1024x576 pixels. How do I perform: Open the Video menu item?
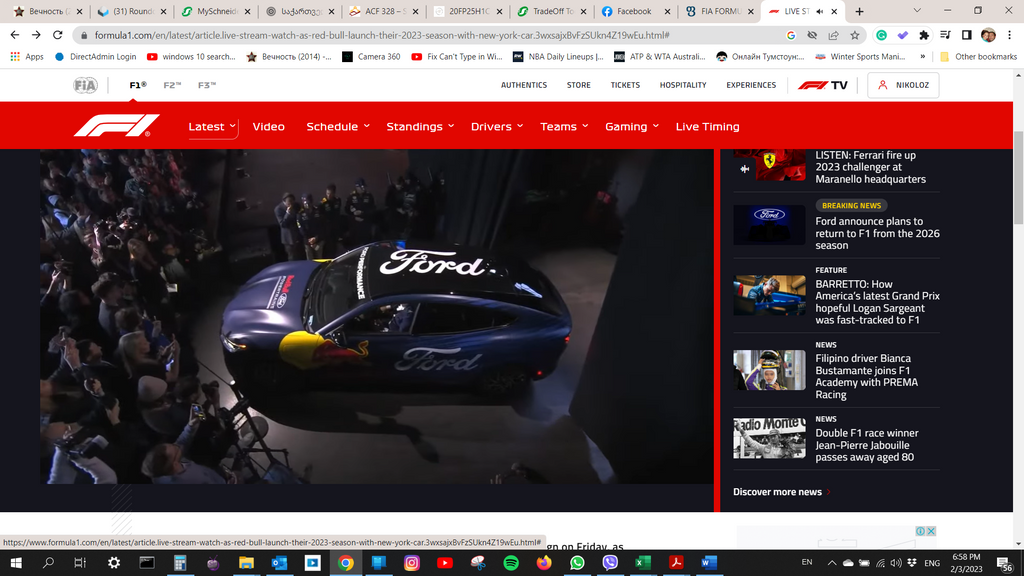pos(268,127)
